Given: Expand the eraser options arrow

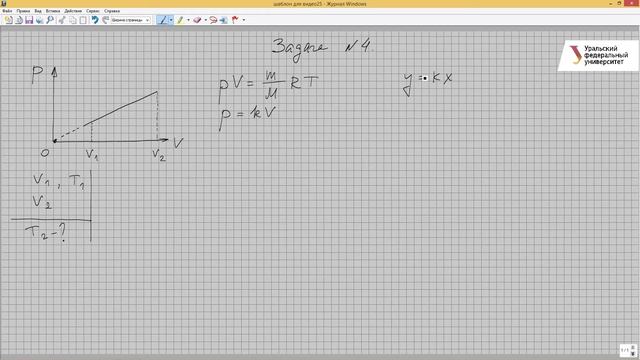Looking at the screenshot, I should [x=206, y=20].
